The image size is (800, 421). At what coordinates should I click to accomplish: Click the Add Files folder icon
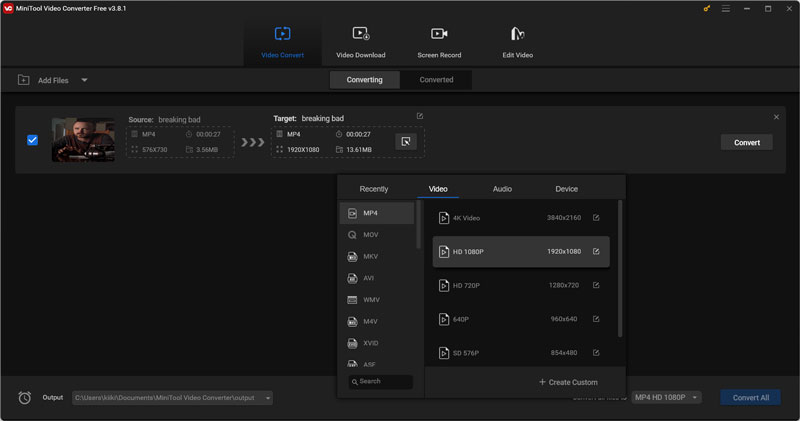(x=23, y=80)
